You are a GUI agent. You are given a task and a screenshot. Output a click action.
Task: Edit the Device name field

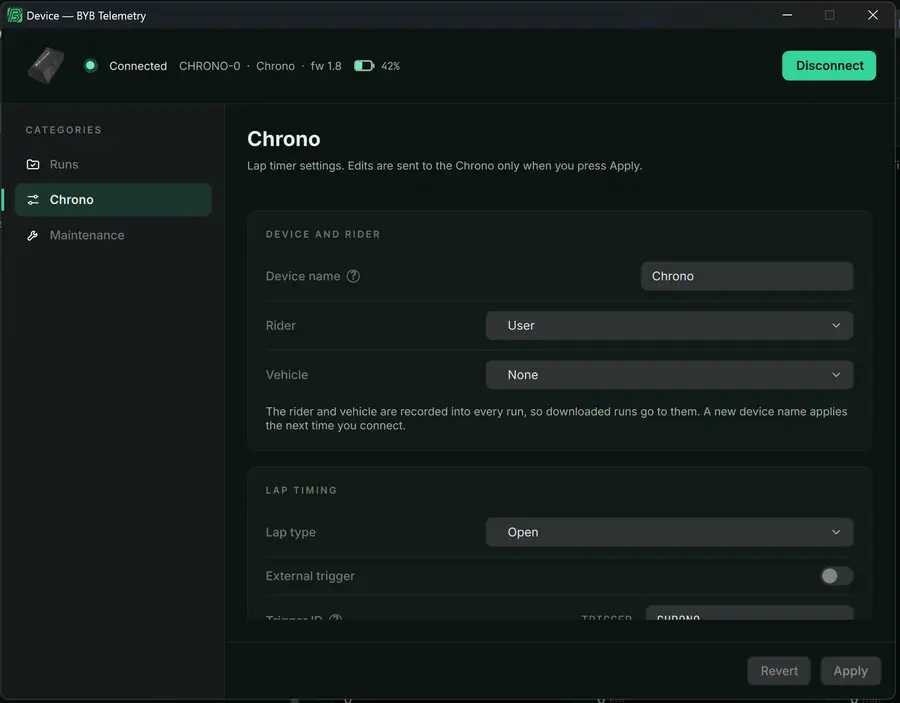[x=747, y=276]
